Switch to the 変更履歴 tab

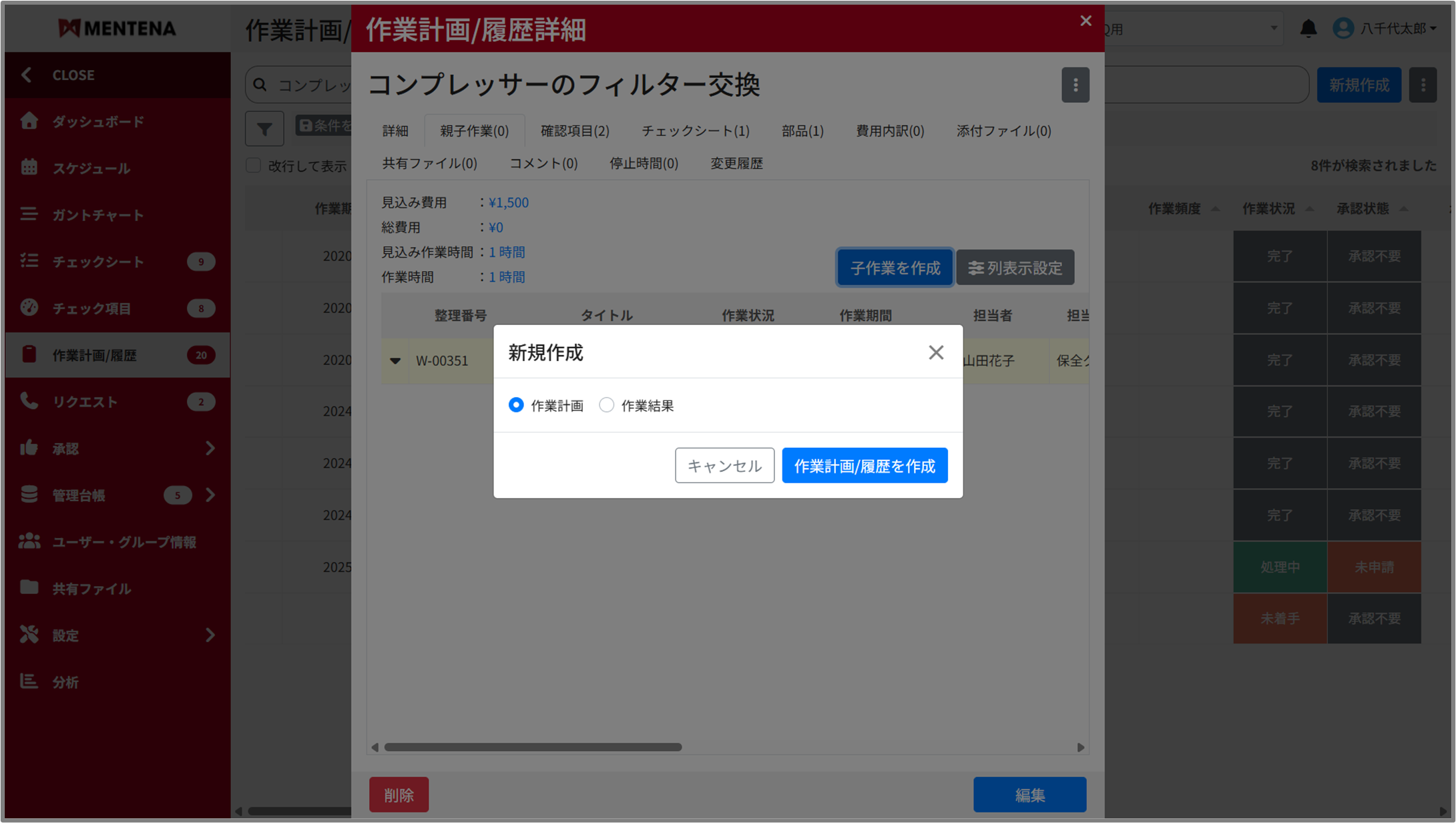click(736, 164)
